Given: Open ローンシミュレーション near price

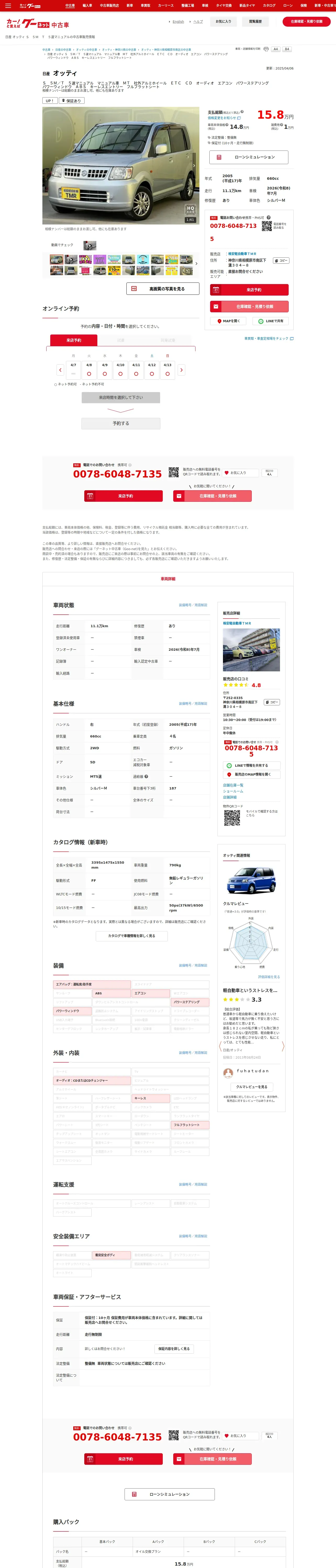Looking at the screenshot, I should coord(249,157).
